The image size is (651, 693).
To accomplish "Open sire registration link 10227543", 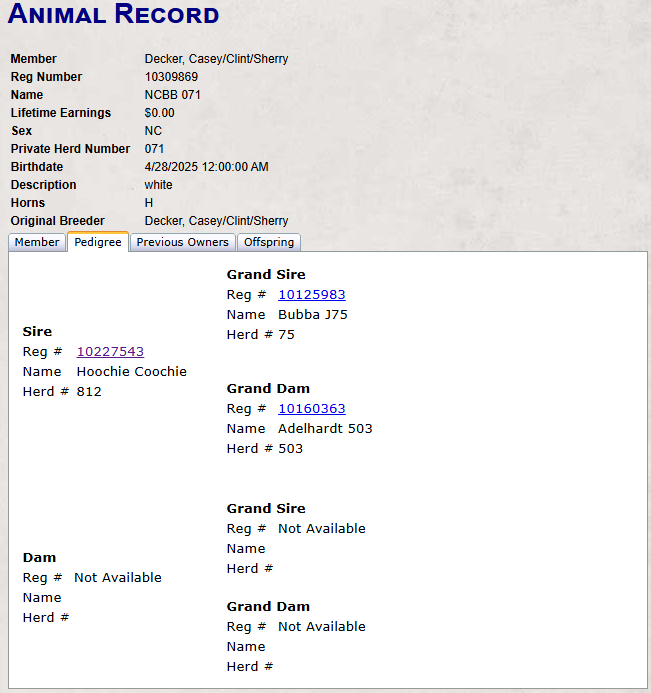I will pos(110,351).
